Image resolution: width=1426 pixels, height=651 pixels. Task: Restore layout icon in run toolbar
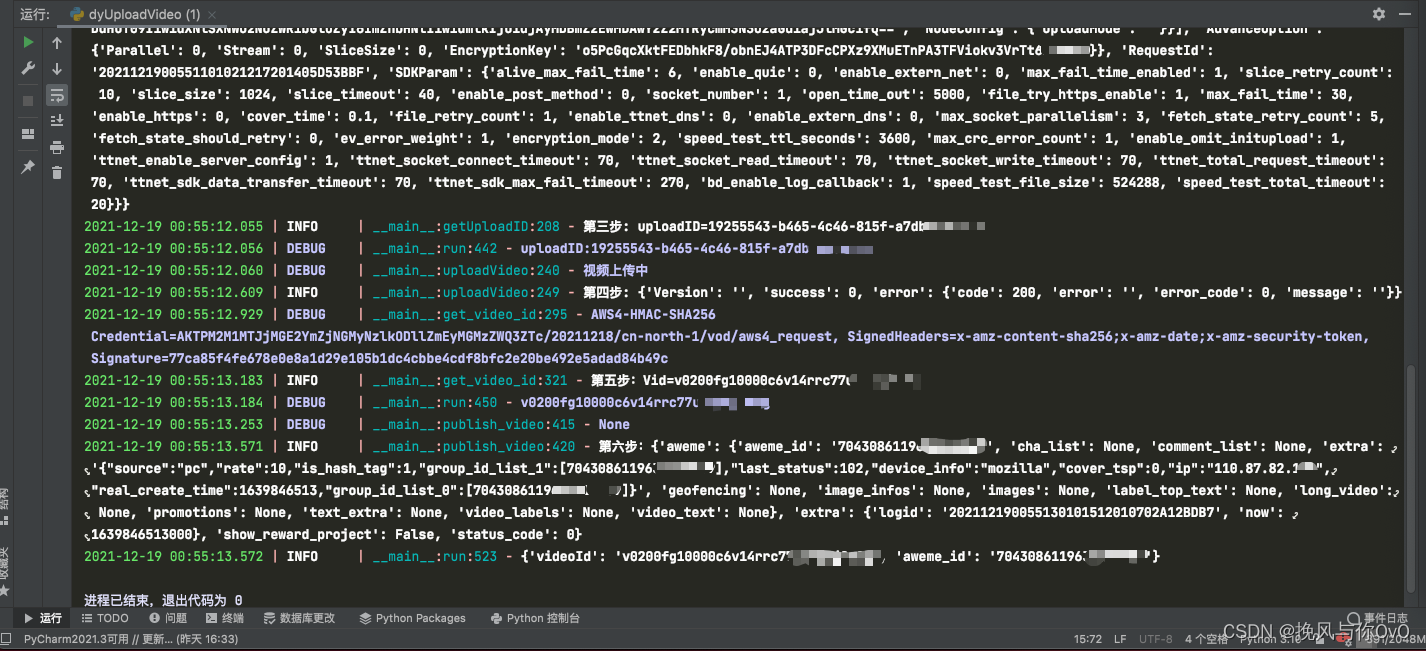28,134
